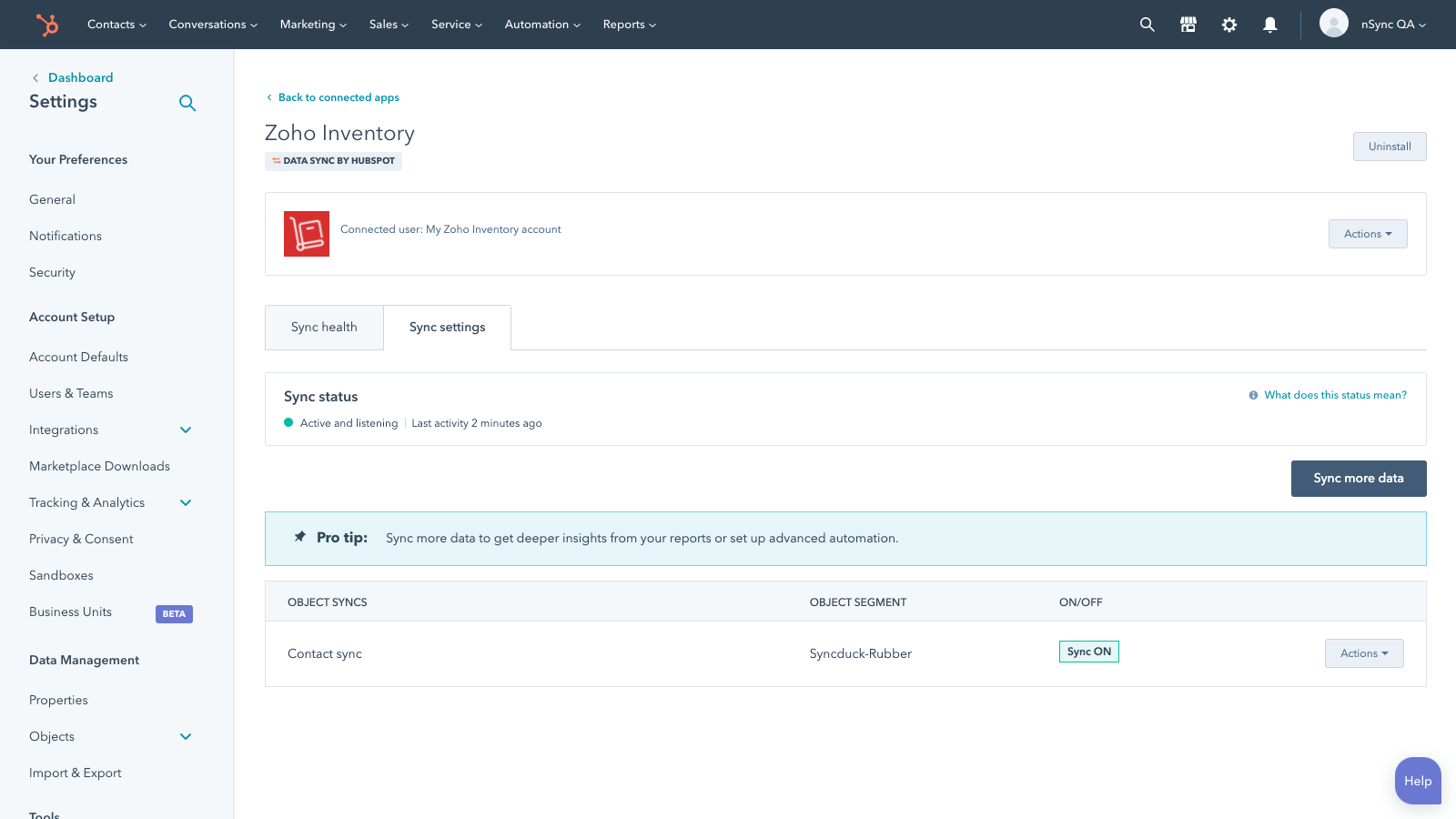Open Contact sync row Actions dropdown

point(1363,652)
